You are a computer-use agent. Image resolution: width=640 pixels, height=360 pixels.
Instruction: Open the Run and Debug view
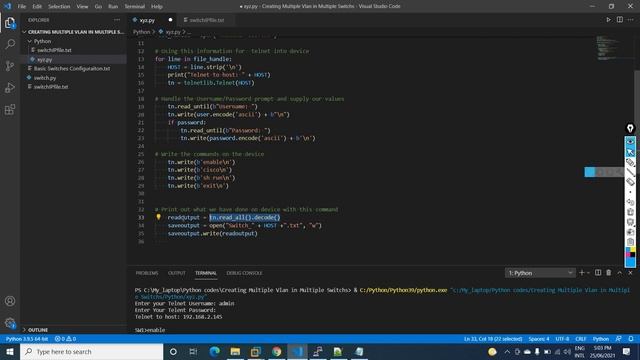coord(10,88)
